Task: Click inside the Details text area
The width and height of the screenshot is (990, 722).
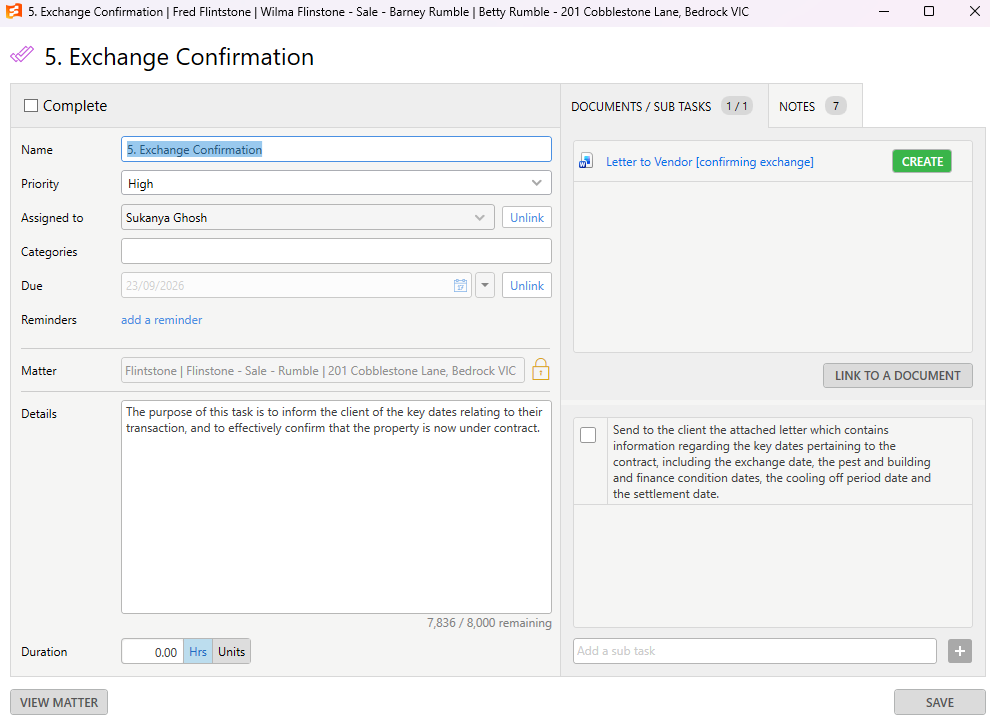Action: click(x=336, y=507)
